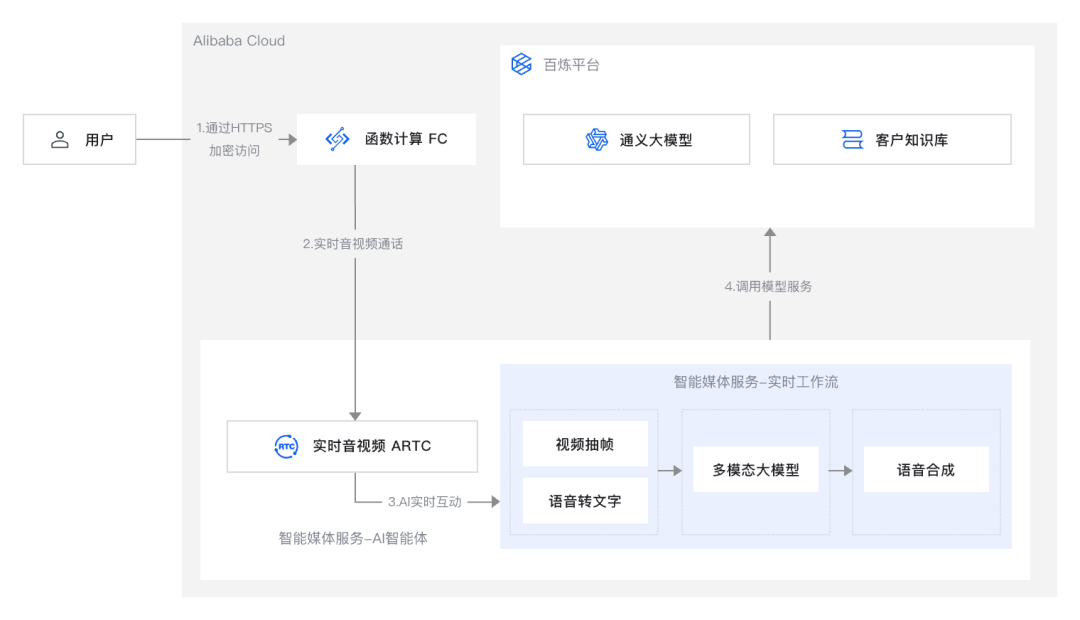Image resolution: width=1080 pixels, height=620 pixels.
Task: Click the 1.通过HTTPS加密访问 label
Action: click(234, 138)
